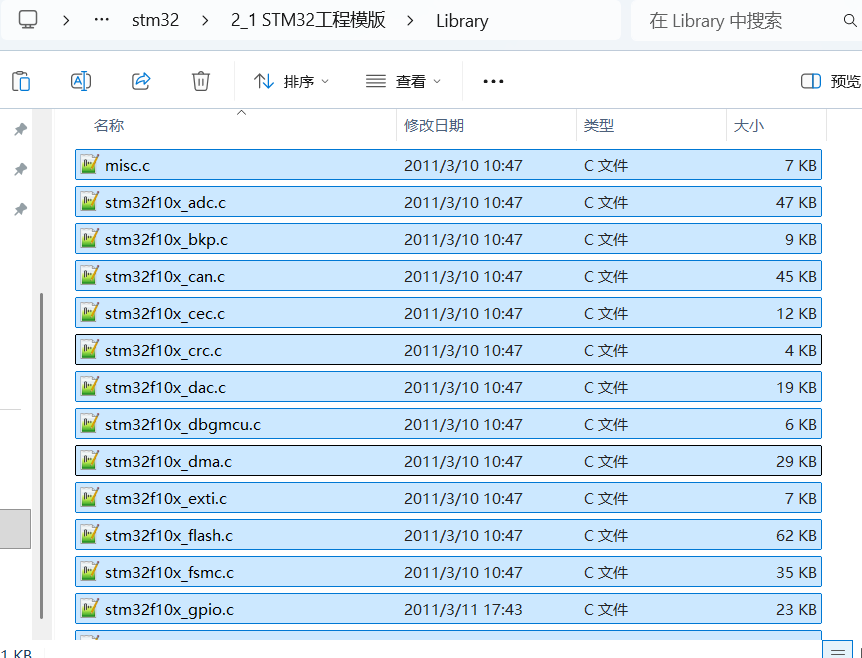
Task: Click the date cell of stm32f10x_cec.c
Action: (x=463, y=313)
